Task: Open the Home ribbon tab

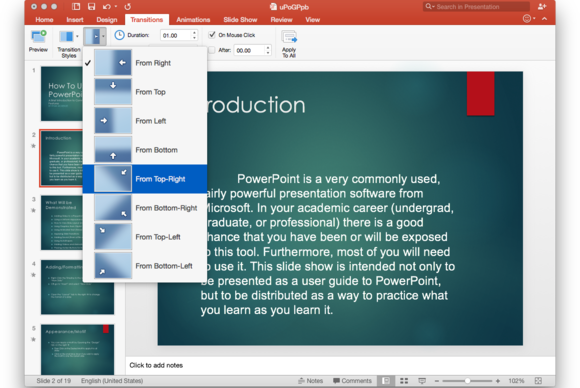Action: click(44, 20)
